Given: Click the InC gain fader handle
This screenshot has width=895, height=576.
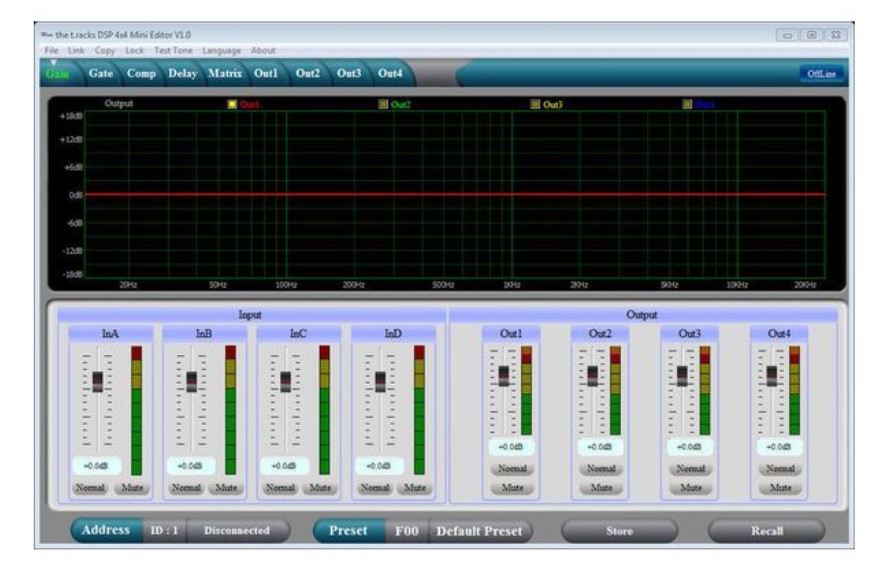Looking at the screenshot, I should click(x=285, y=381).
